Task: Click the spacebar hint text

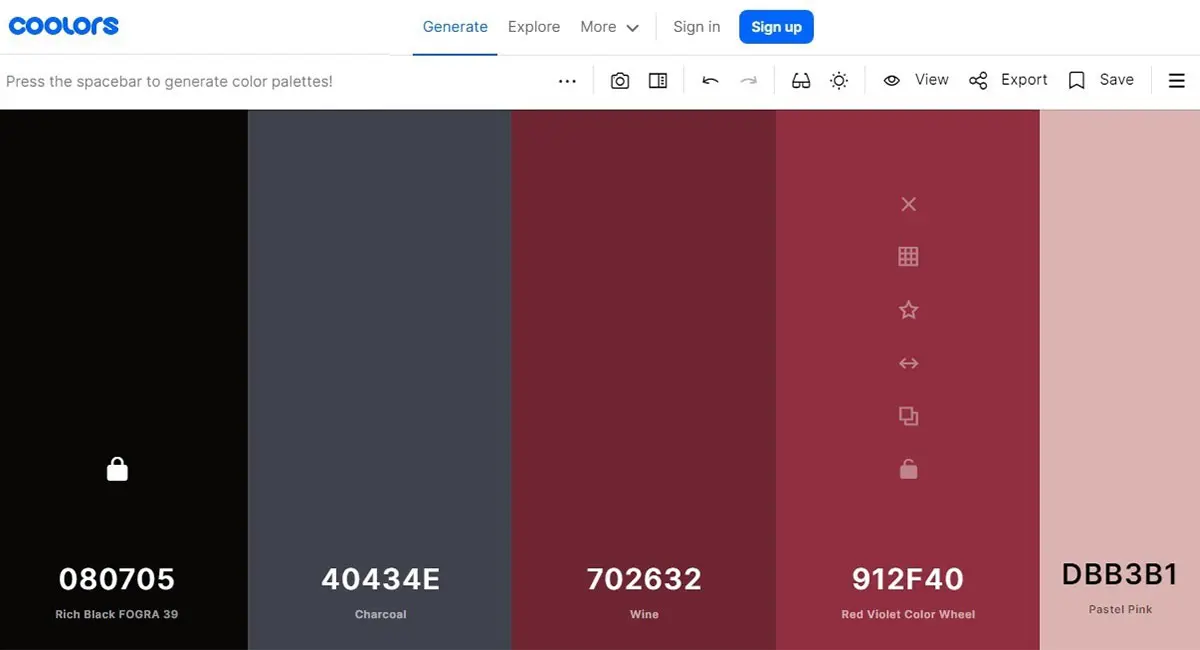Action: [169, 81]
